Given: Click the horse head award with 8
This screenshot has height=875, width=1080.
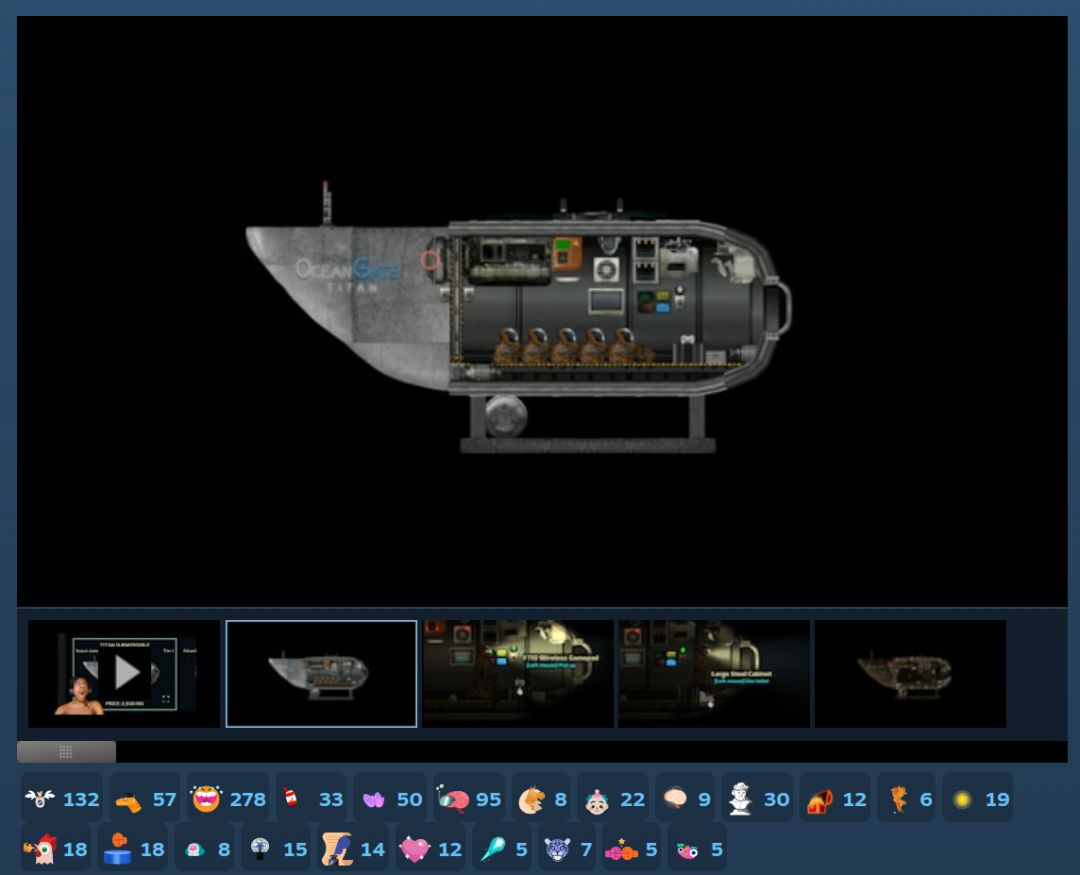Looking at the screenshot, I should [541, 799].
